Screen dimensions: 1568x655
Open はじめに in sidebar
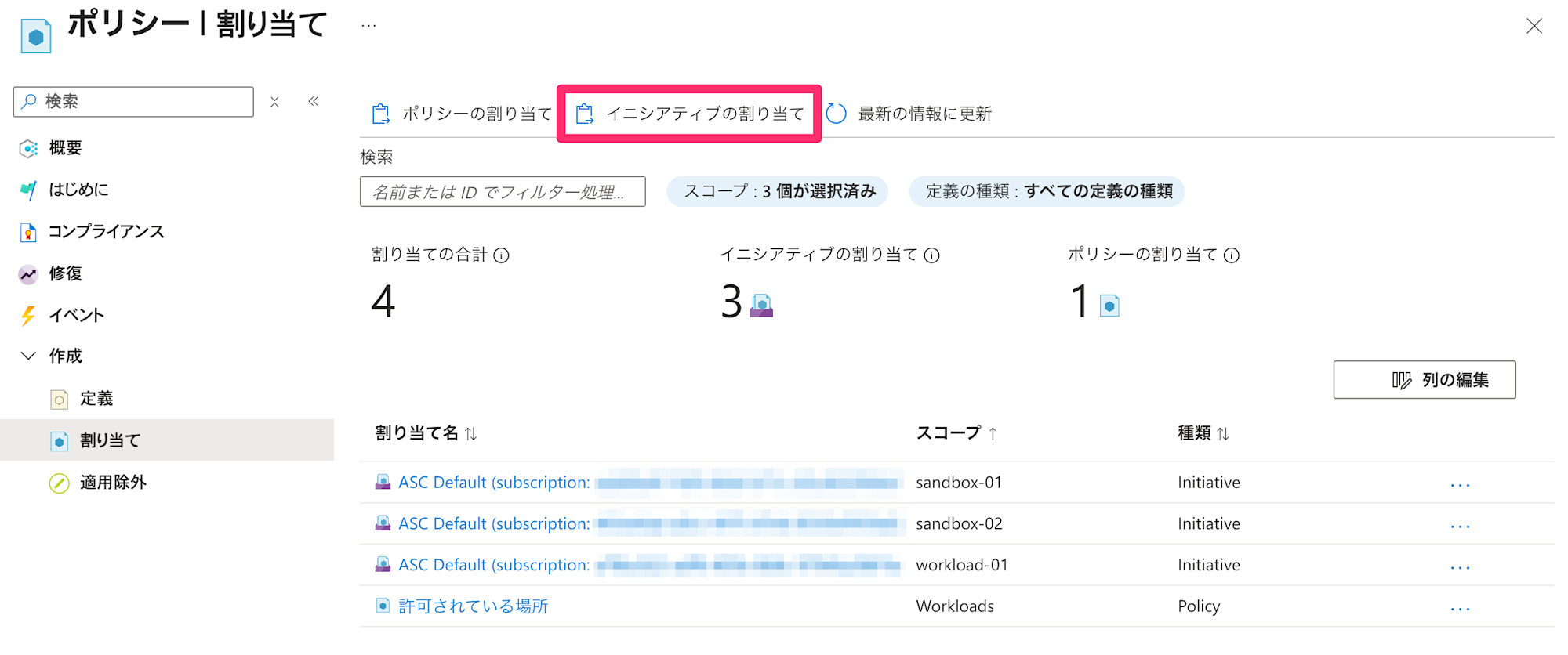tap(78, 190)
